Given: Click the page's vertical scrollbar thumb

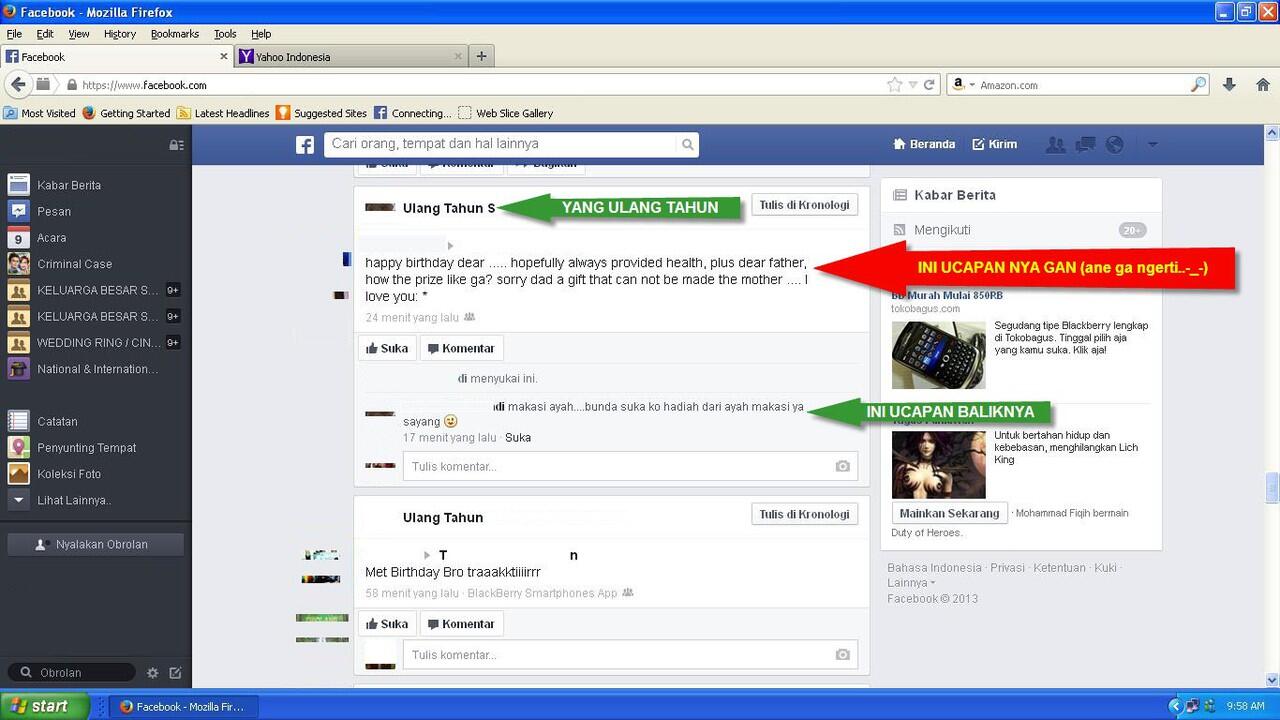Looking at the screenshot, I should (x=1272, y=487).
